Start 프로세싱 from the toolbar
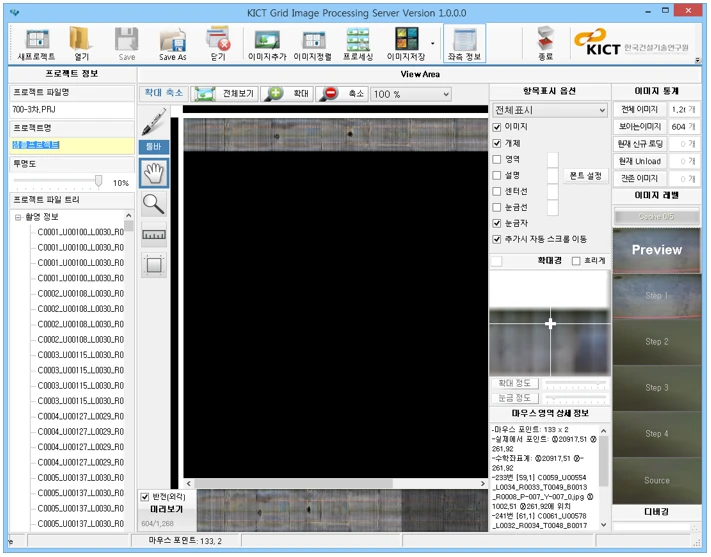The image size is (711, 557). 358,44
